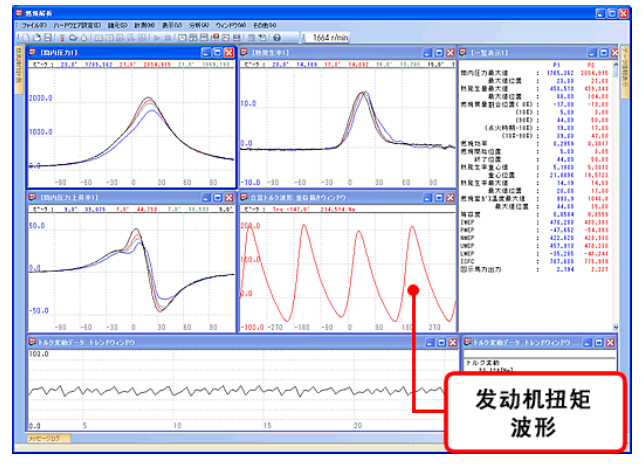Click the 筒内圧力1 window title icon
The image size is (644, 464).
pyautogui.click(x=32, y=53)
